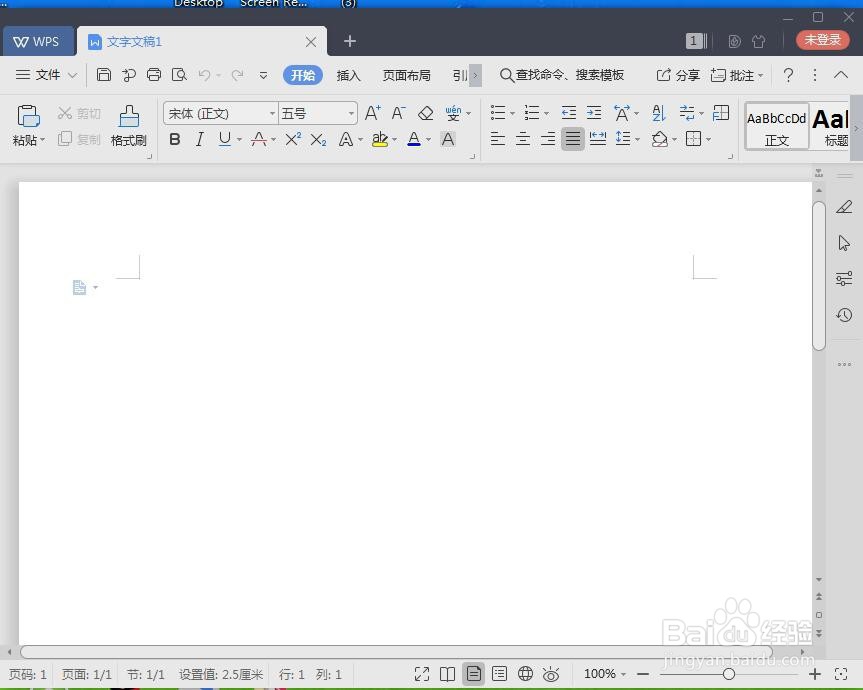
Task: Click the Format Painter (格式刷) icon
Action: (x=129, y=125)
